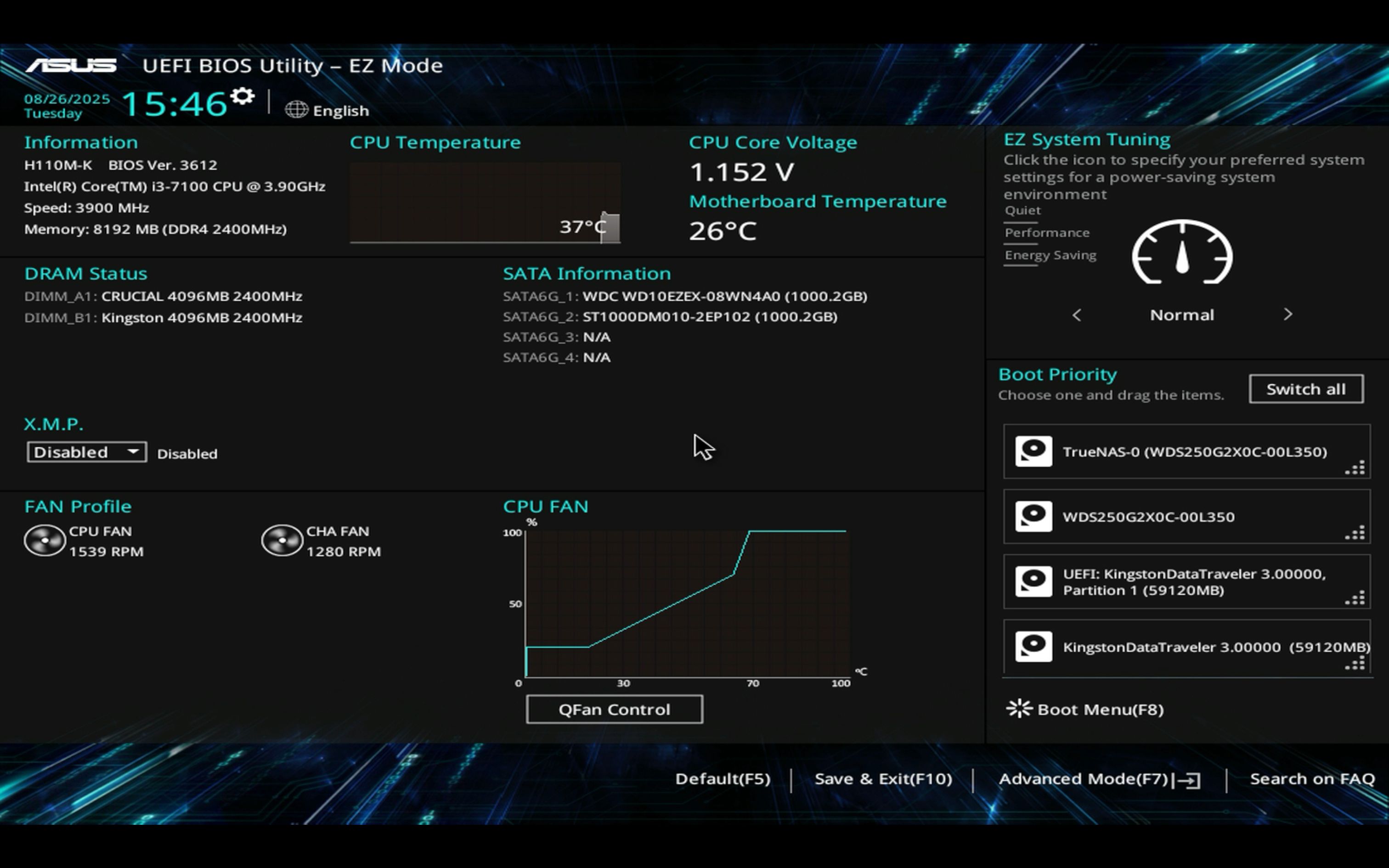Click right chevron next to Normal
1389x868 pixels.
pyautogui.click(x=1287, y=315)
